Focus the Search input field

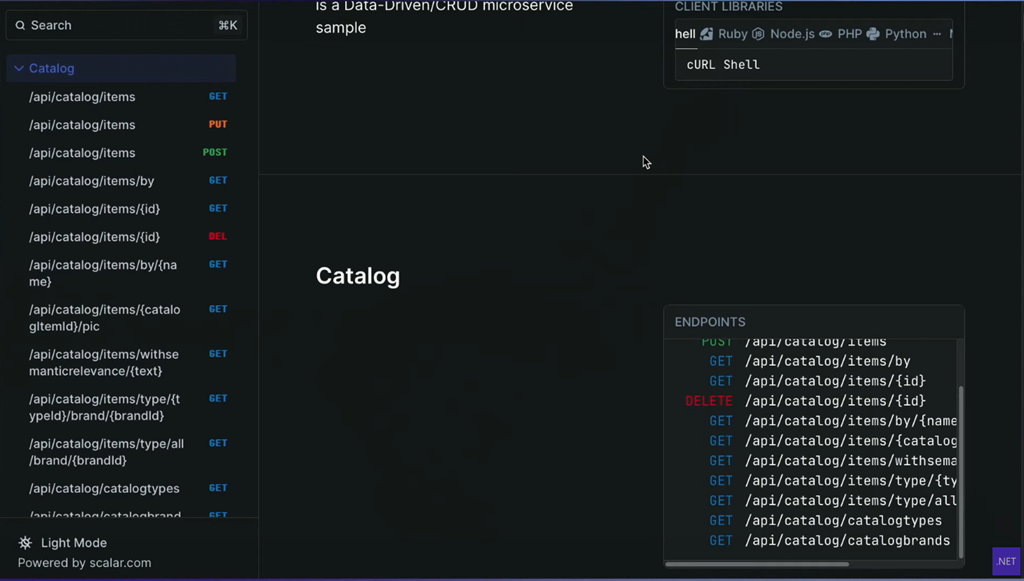120,25
